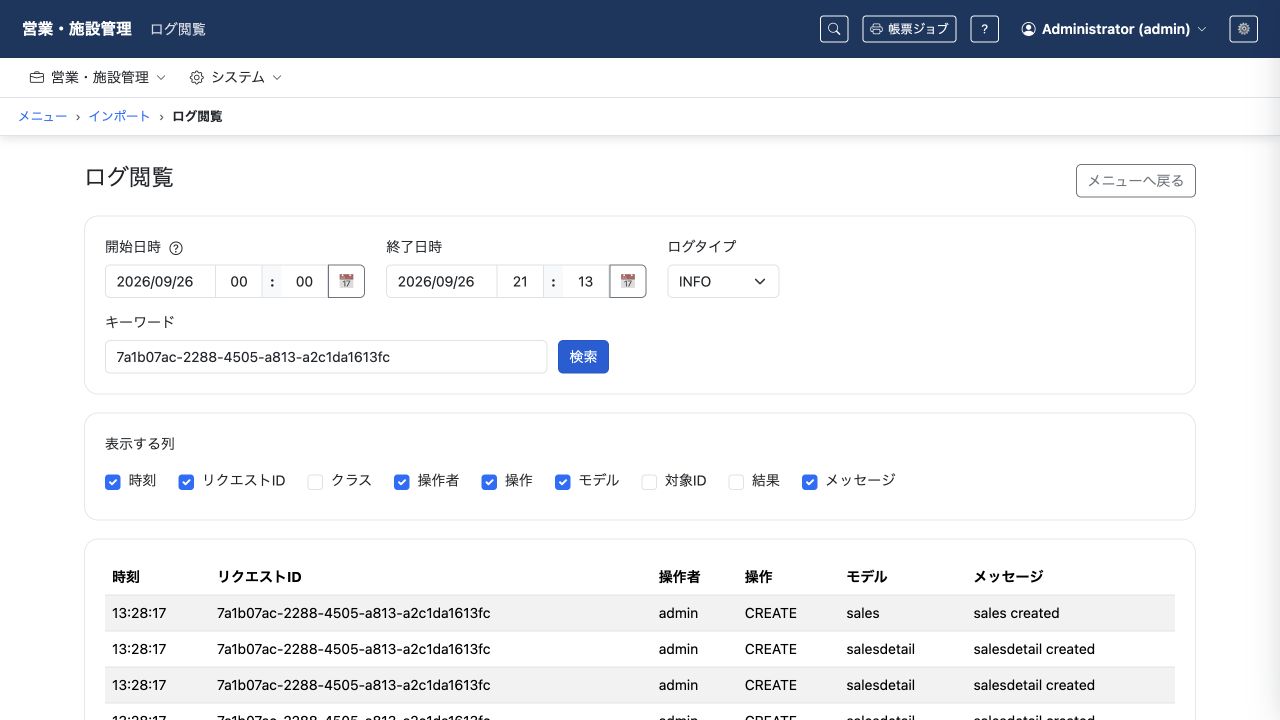
Task: Click the 時刻 column header
Action: point(126,577)
